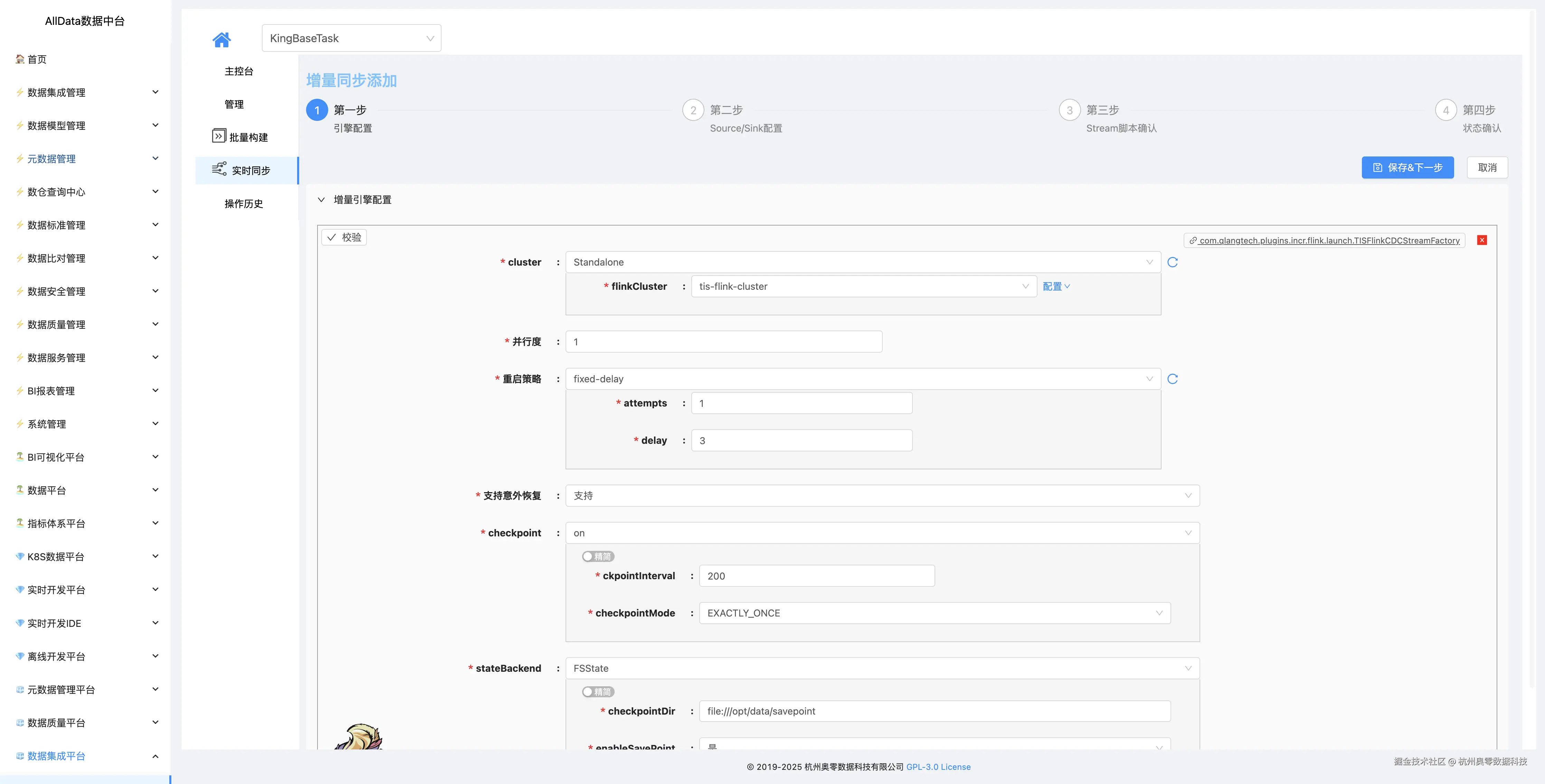Click step 3 circle for Stream脚本确认
This screenshot has height=784, width=1545.
pyautogui.click(x=1069, y=110)
